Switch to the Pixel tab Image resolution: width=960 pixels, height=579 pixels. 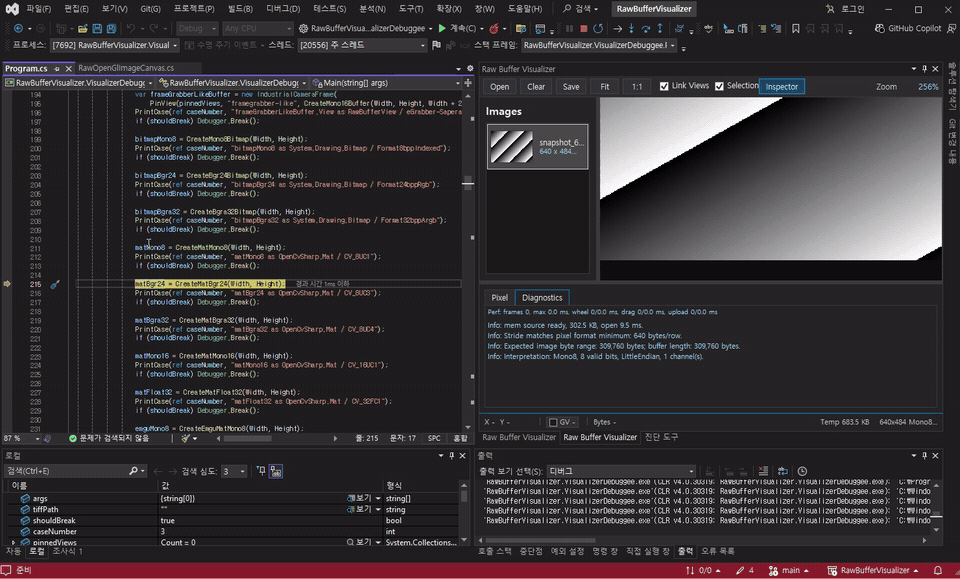coord(500,297)
